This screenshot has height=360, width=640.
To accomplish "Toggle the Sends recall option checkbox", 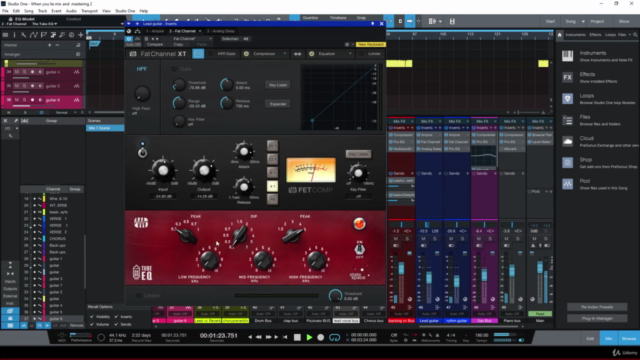I will coord(116,324).
